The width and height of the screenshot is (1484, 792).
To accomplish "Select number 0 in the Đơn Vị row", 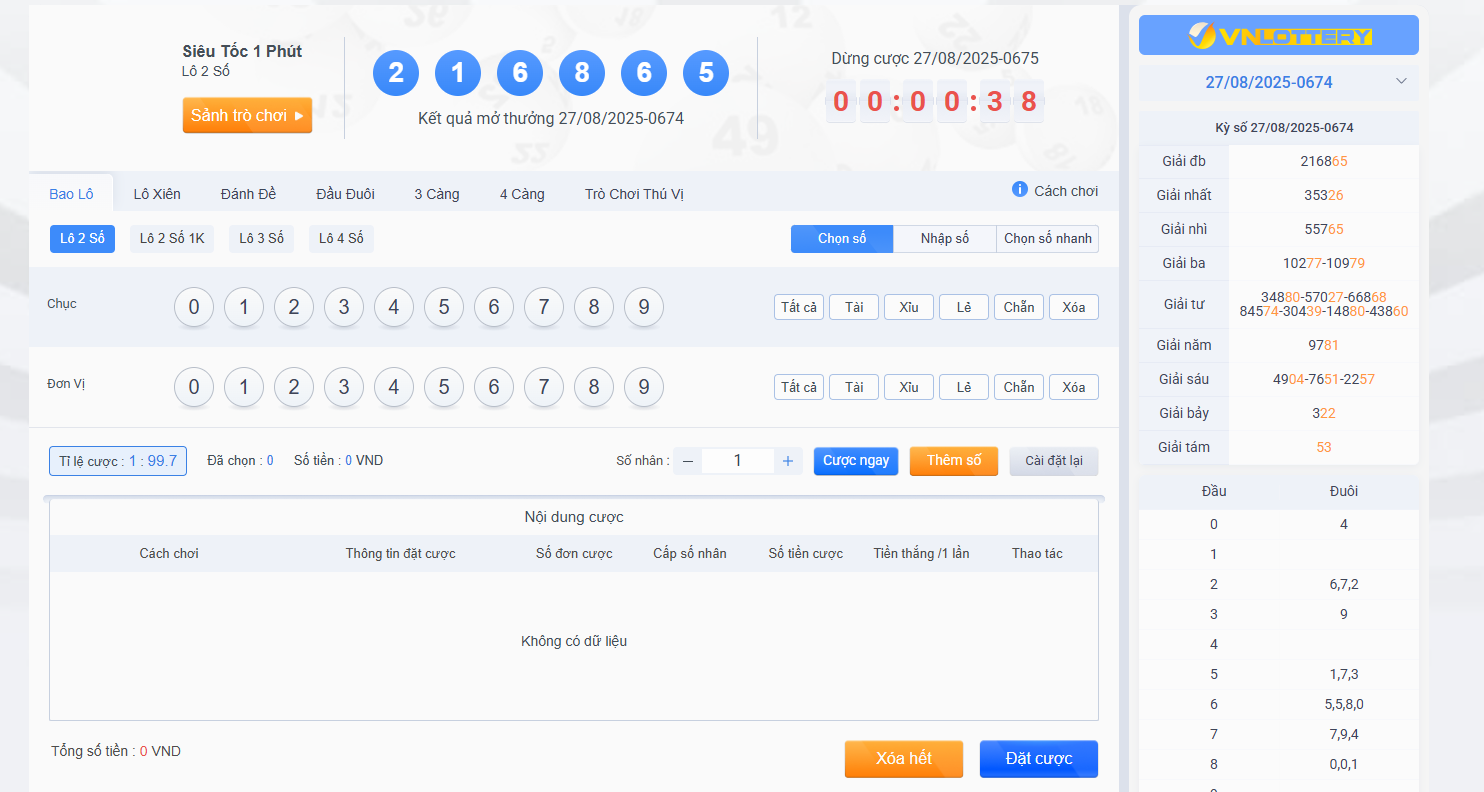I will point(194,387).
